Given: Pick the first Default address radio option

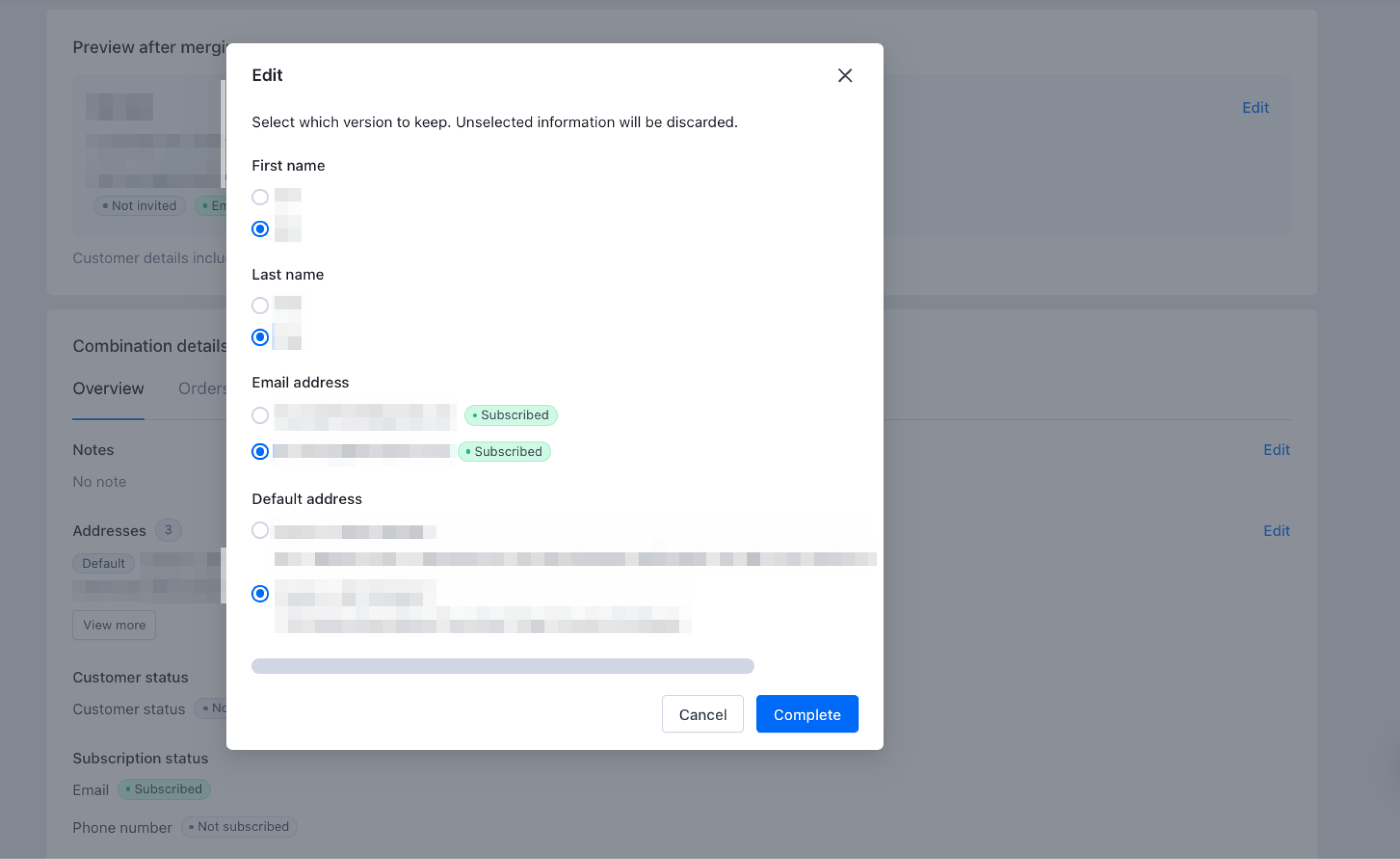Looking at the screenshot, I should click(260, 531).
